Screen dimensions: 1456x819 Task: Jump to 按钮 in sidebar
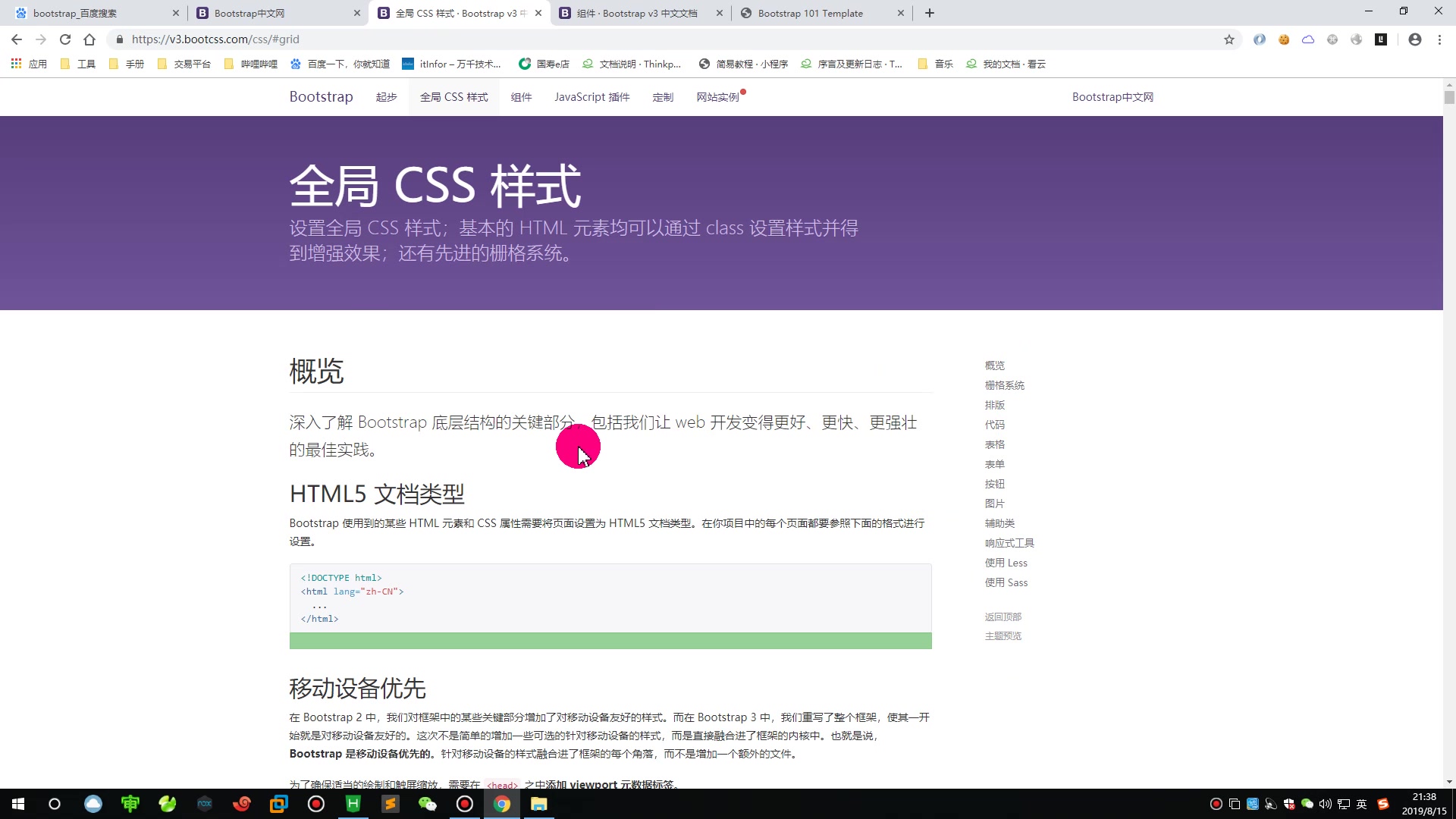994,484
